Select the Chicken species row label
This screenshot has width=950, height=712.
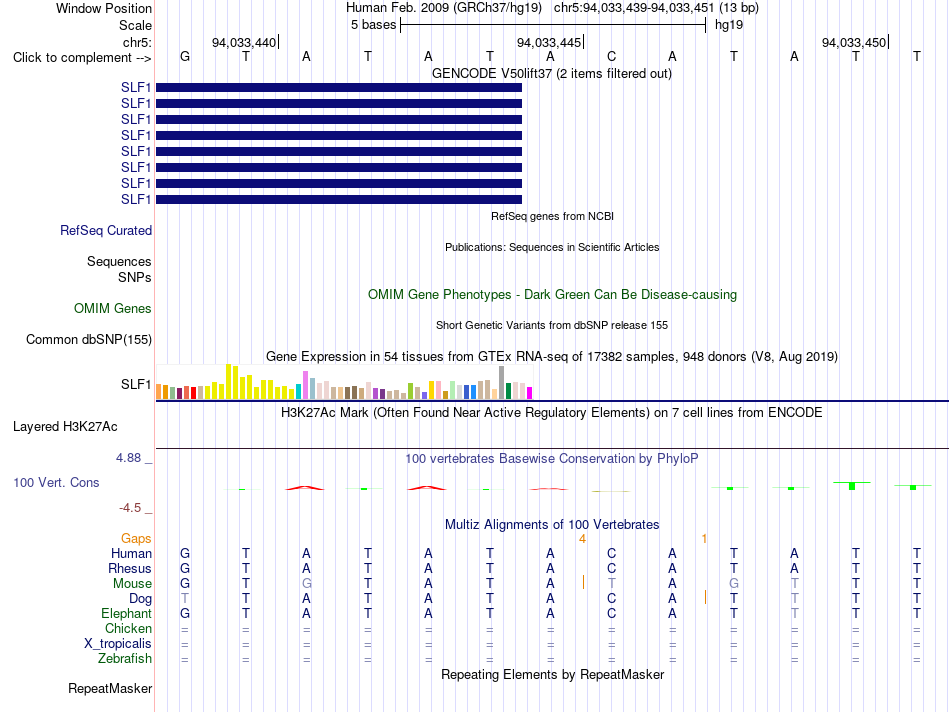tap(128, 628)
